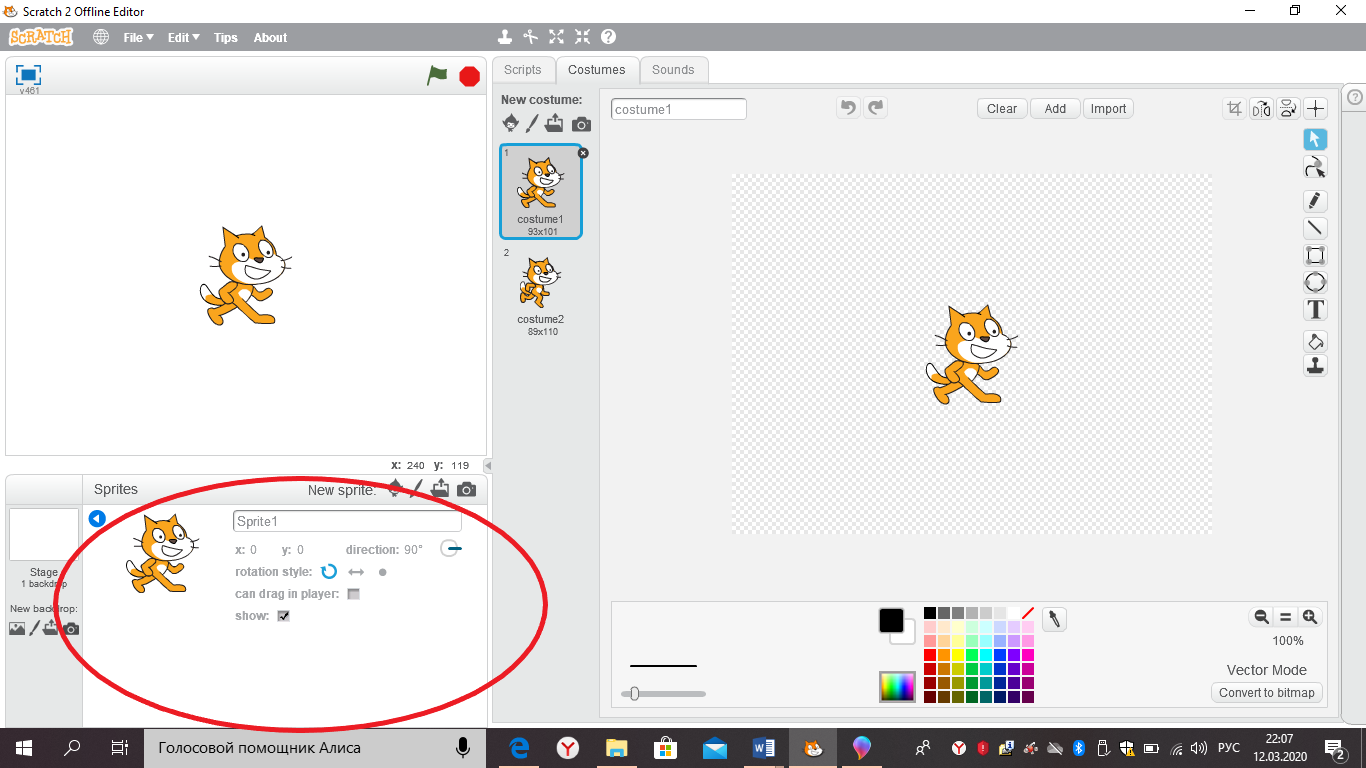Choose the Rectangle tool

(1316, 255)
